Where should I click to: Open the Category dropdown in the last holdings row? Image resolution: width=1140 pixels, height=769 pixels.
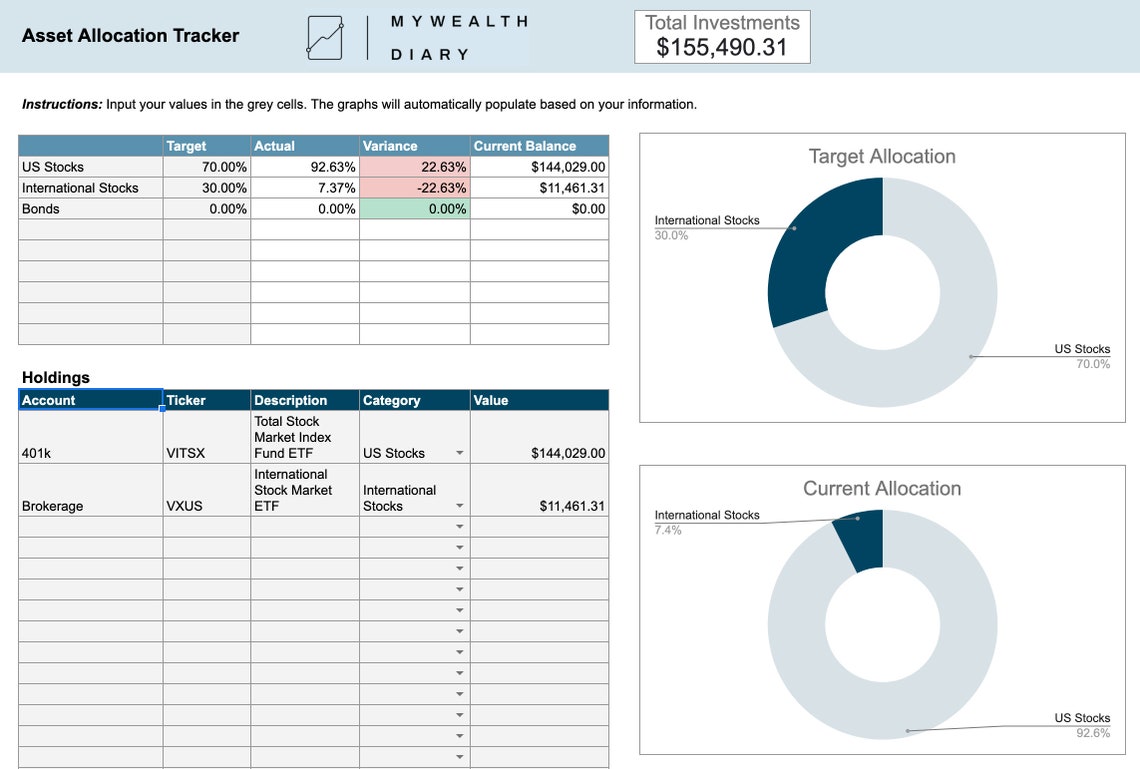point(460,756)
